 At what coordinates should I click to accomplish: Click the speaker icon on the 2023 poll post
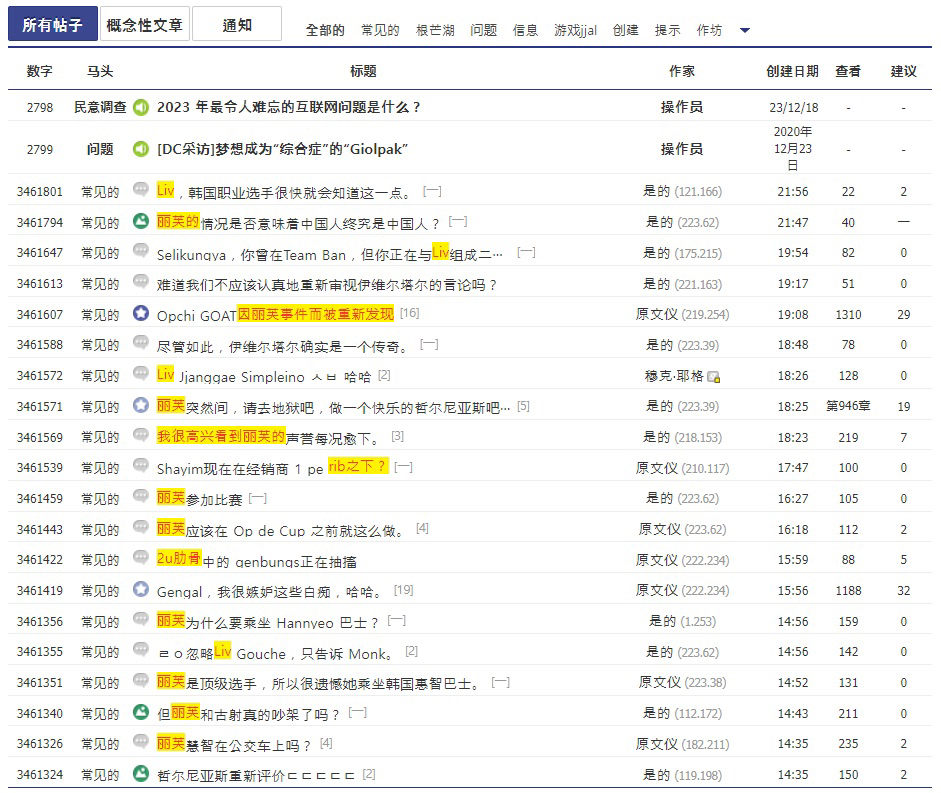140,106
